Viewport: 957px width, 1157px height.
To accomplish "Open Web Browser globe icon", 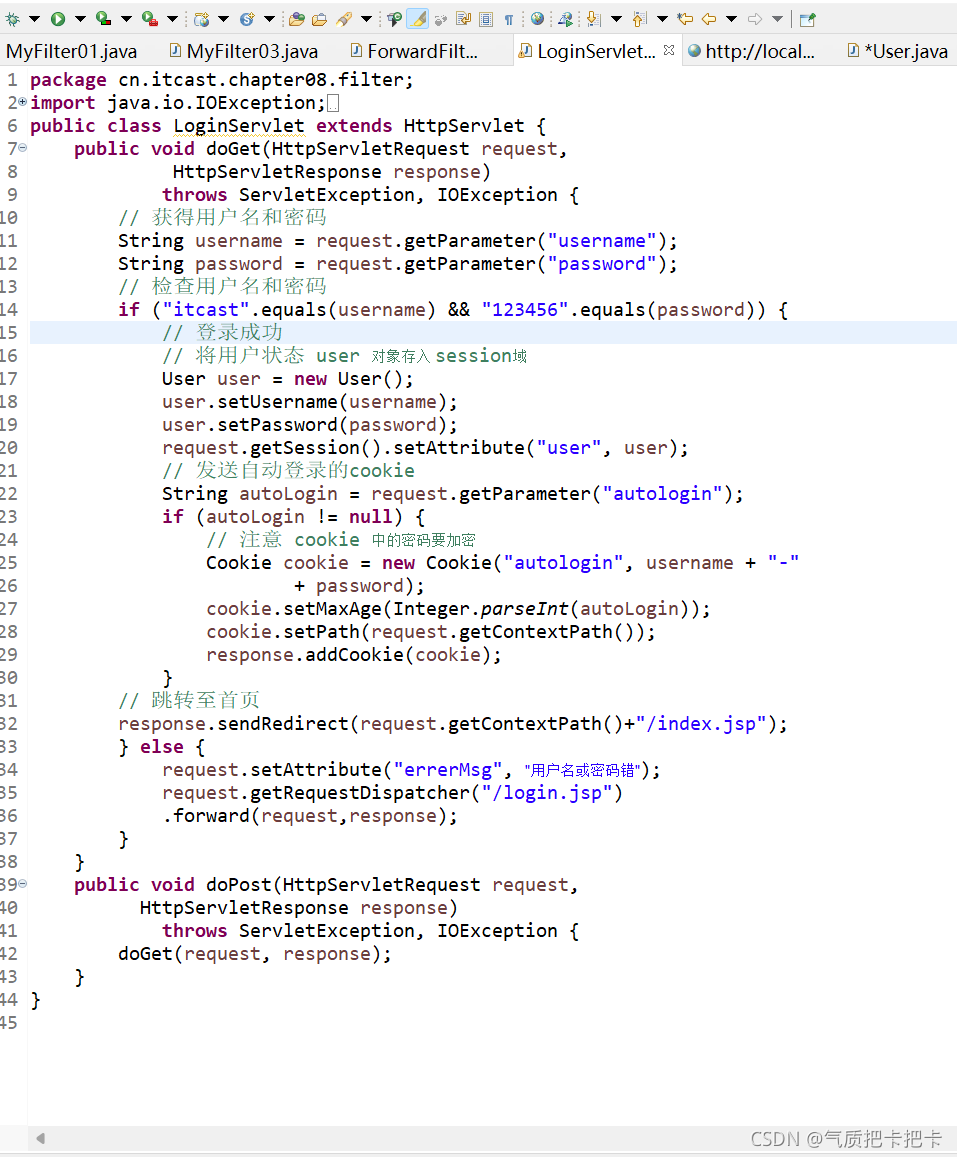I will (x=537, y=18).
